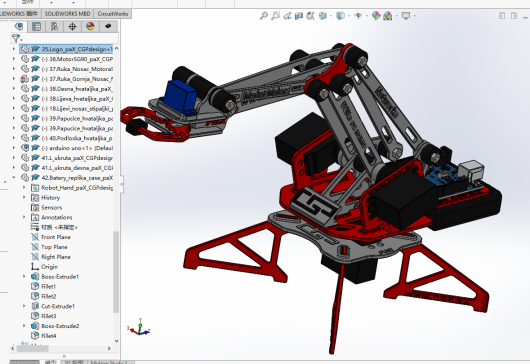Click the Dynamic Annotation Views icon
This screenshot has width=530, height=364.
pyautogui.click(x=310, y=16)
